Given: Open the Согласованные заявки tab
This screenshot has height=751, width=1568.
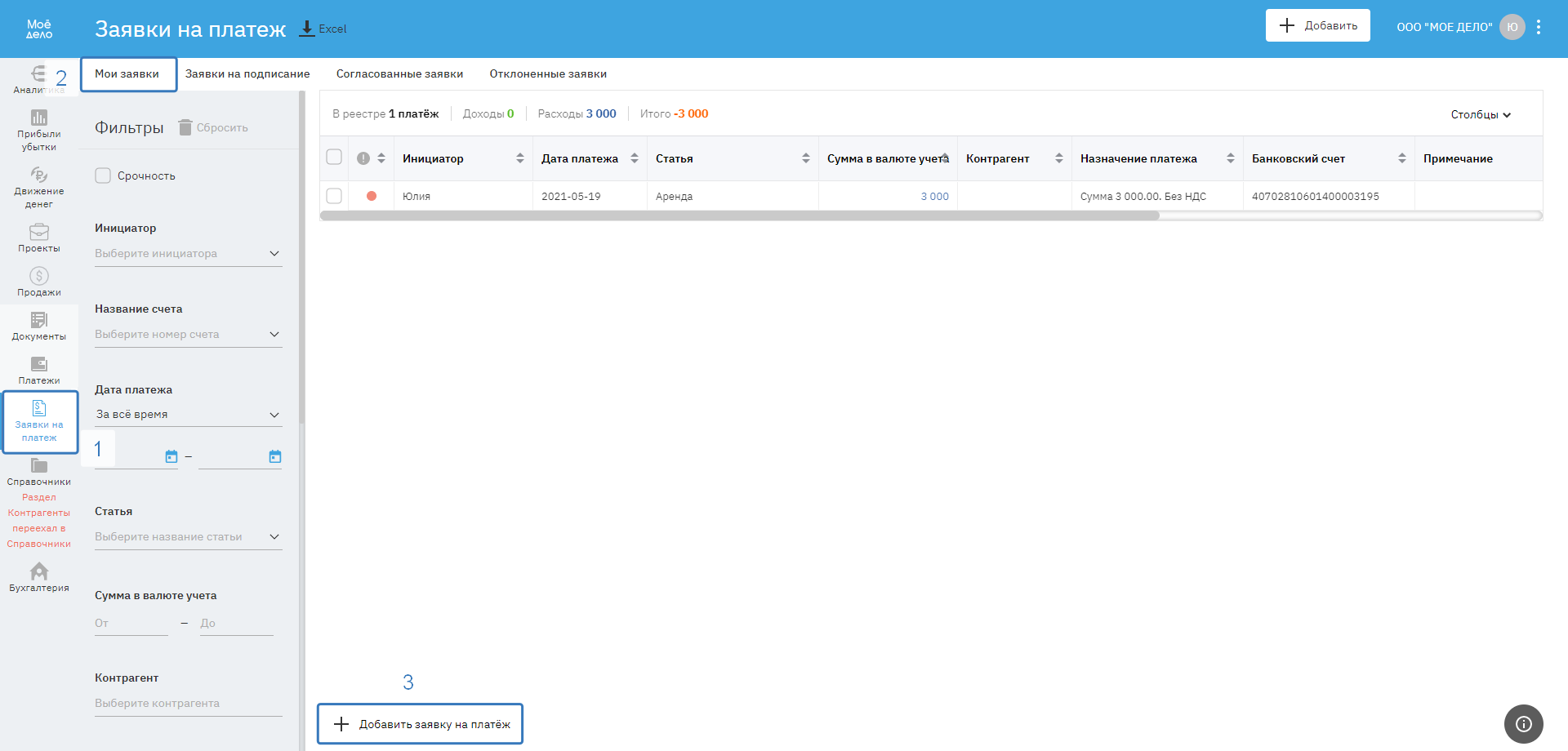Looking at the screenshot, I should 399,74.
